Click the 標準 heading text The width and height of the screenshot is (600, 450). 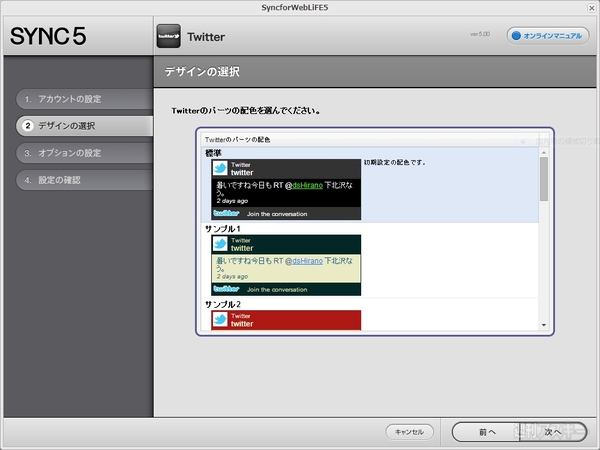(213, 153)
